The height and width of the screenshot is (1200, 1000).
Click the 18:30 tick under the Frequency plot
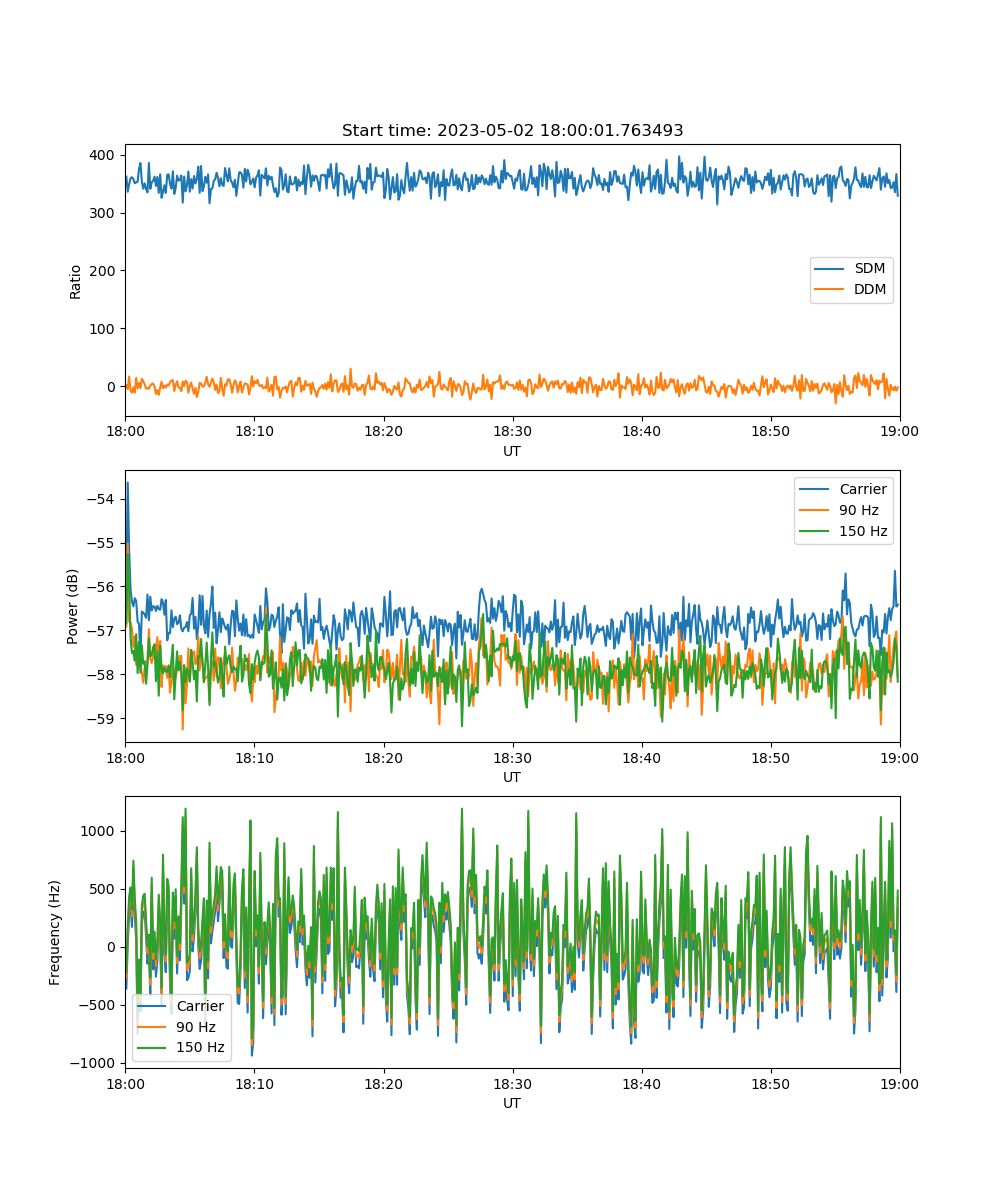click(513, 1084)
